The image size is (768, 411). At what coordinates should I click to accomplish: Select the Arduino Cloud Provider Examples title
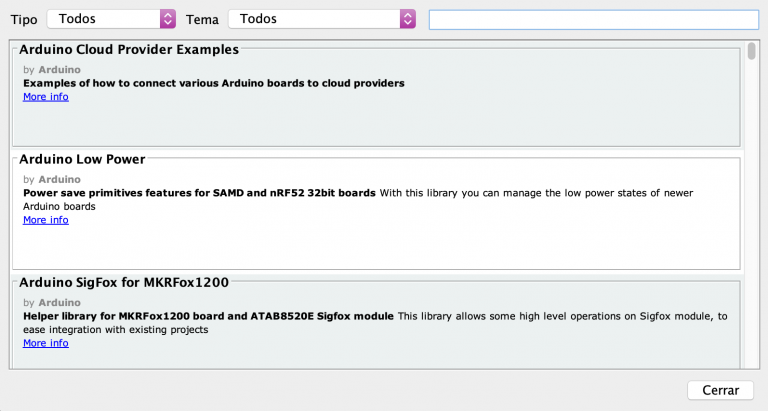pos(129,49)
